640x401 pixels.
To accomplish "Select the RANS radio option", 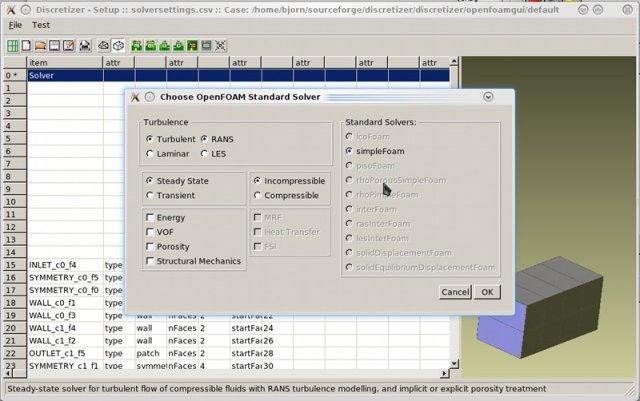I will [x=217, y=139].
